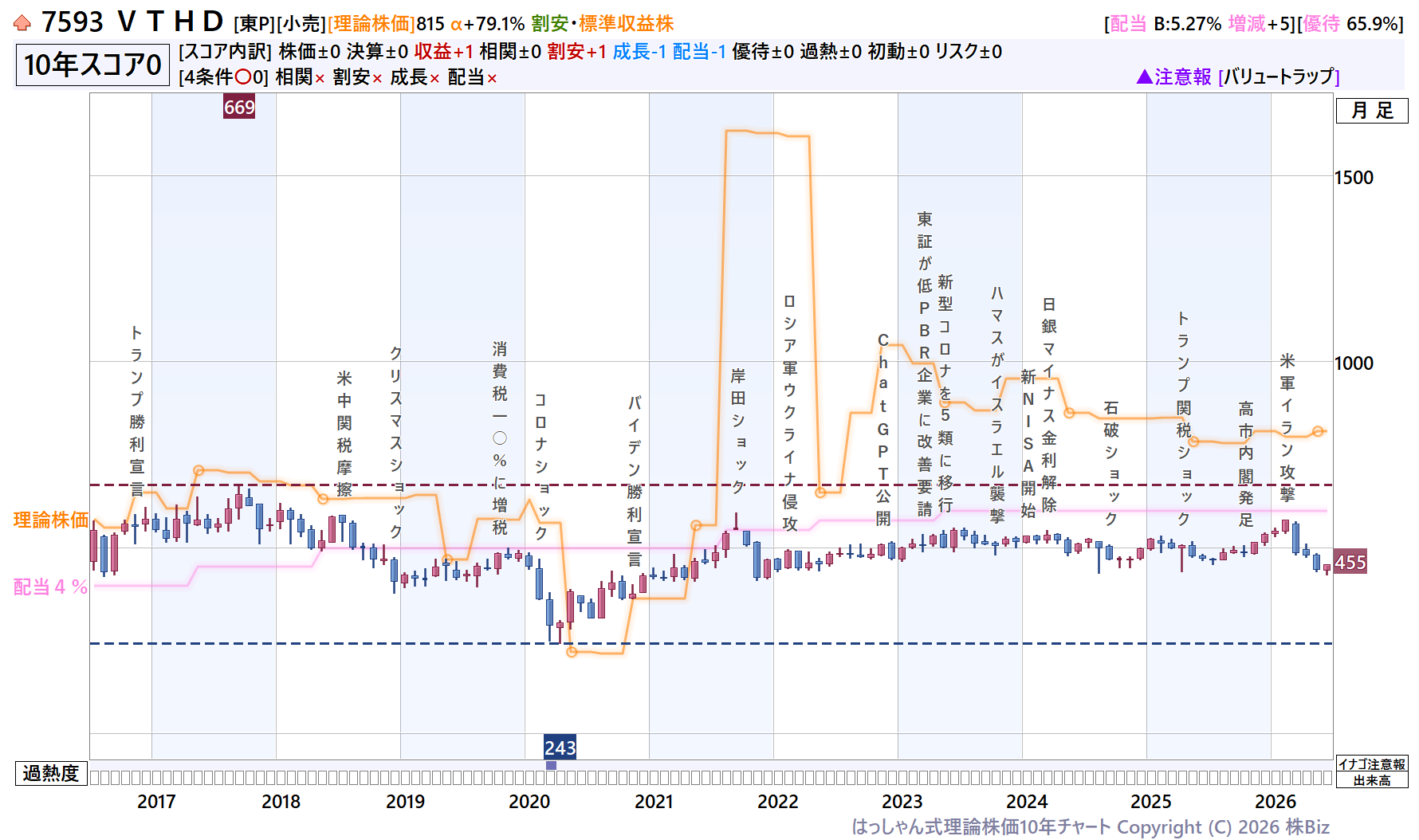Click the 過熱度 label box
Image resolution: width=1419 pixels, height=840 pixels.
(51, 773)
